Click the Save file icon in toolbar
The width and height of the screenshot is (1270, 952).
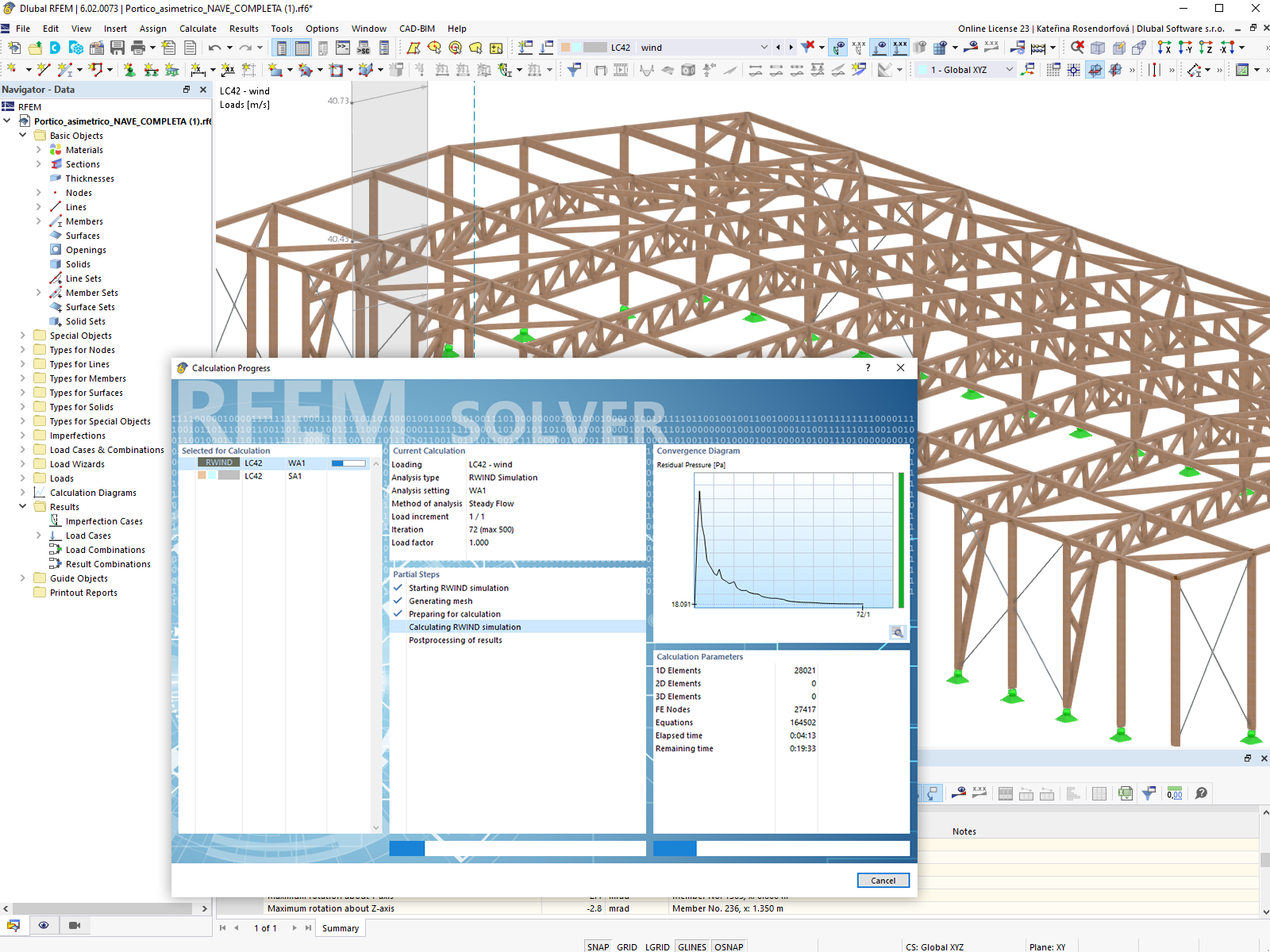point(117,48)
